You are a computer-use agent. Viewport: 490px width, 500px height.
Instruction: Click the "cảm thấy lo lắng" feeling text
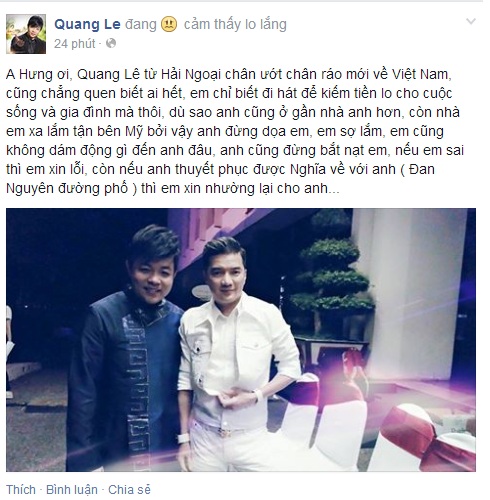[235, 24]
